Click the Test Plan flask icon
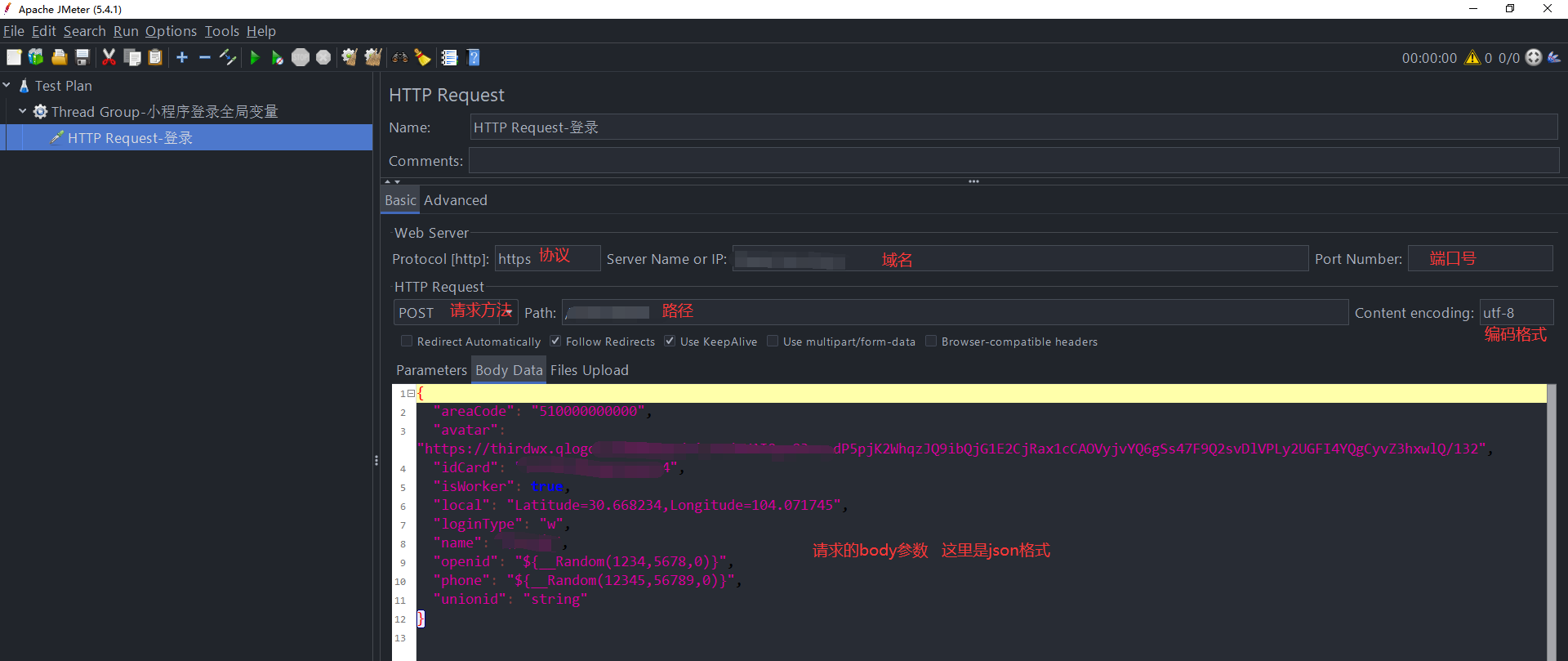This screenshot has width=1568, height=661. pyautogui.click(x=24, y=86)
